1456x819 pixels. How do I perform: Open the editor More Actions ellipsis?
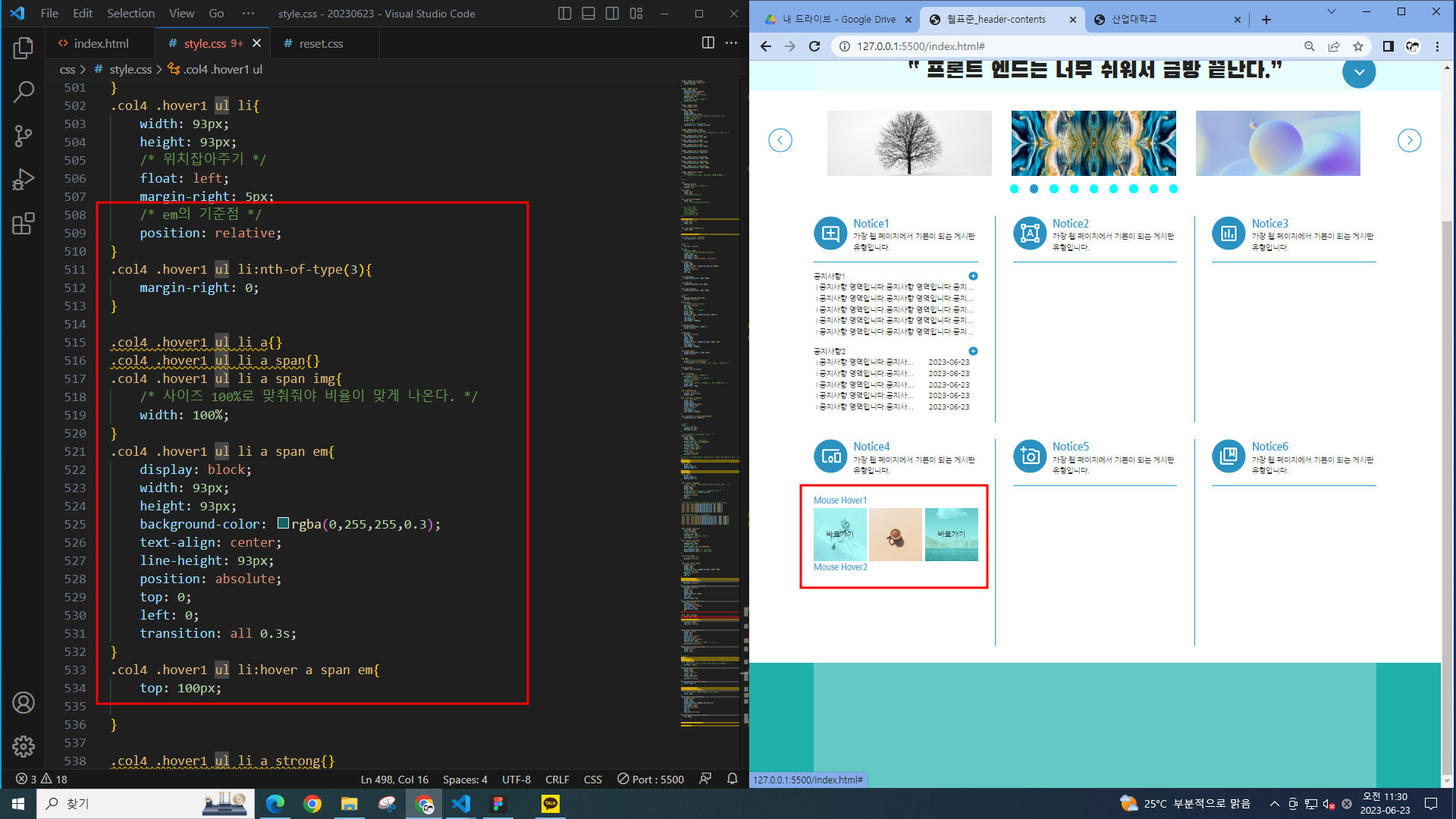pos(731,43)
